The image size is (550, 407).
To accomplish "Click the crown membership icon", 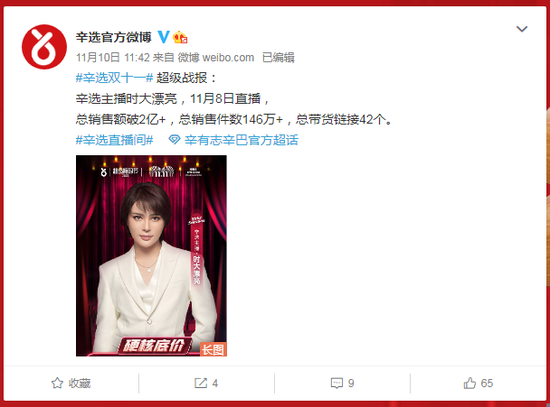I will click(180, 37).
